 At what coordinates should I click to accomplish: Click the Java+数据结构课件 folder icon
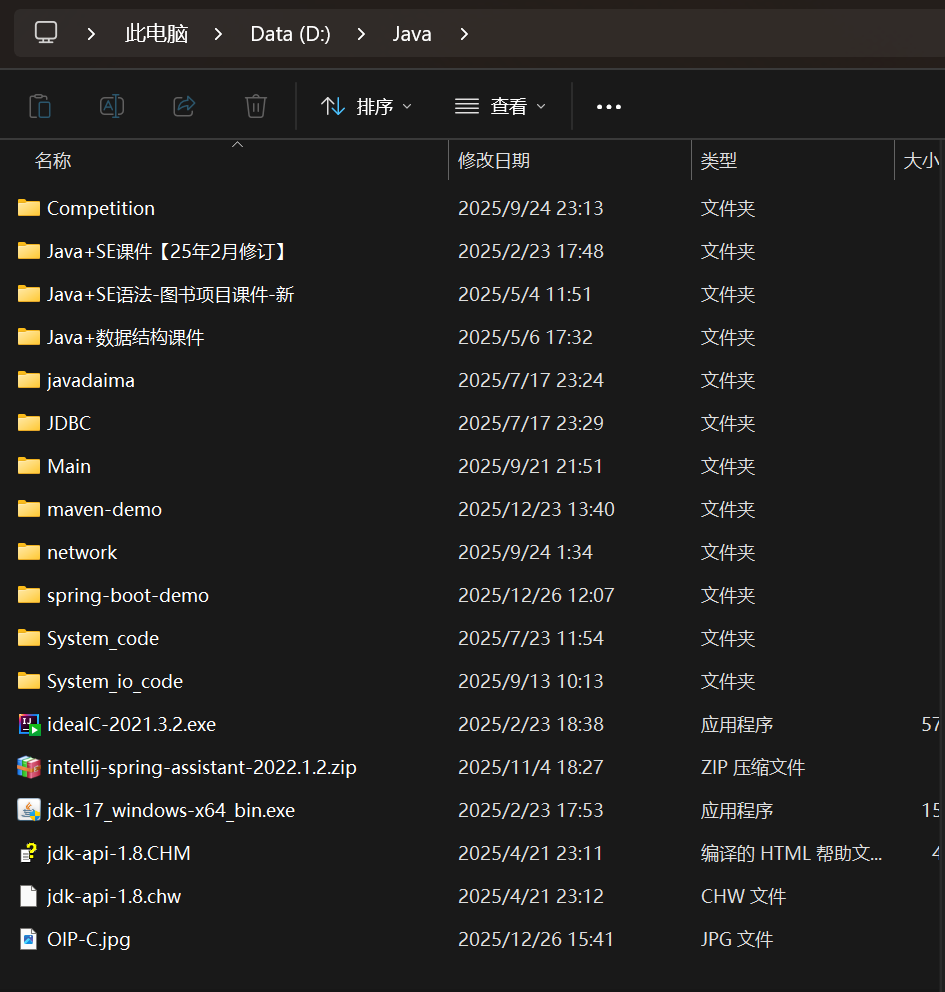(28, 337)
